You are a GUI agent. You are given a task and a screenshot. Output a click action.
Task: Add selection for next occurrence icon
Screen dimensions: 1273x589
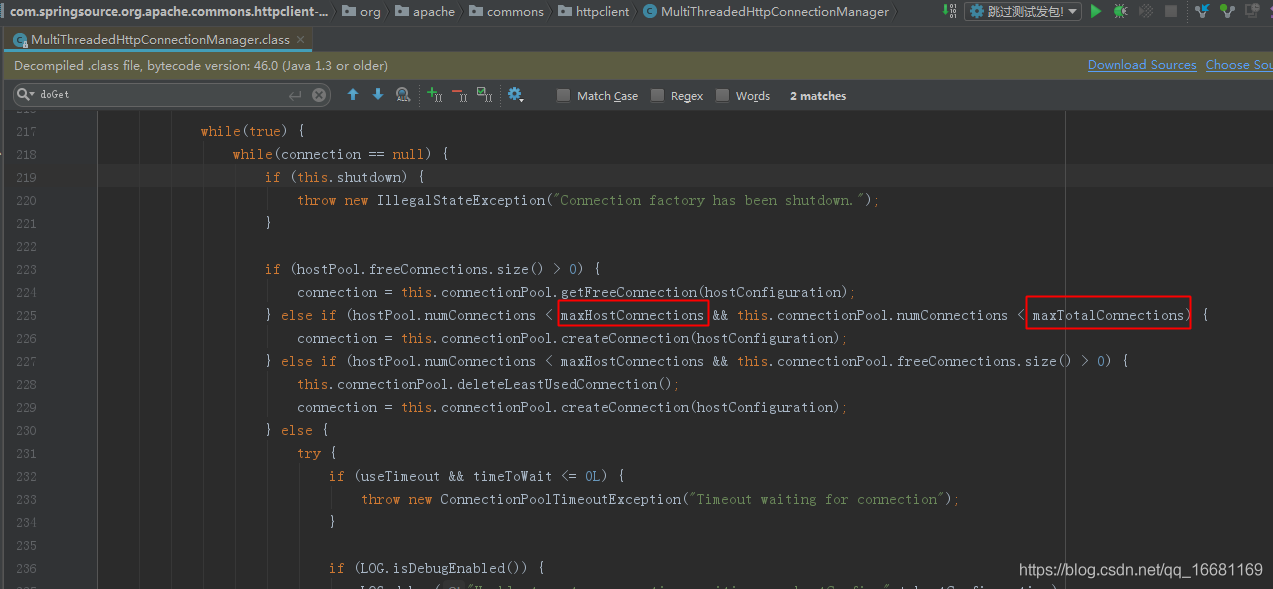tap(435, 95)
